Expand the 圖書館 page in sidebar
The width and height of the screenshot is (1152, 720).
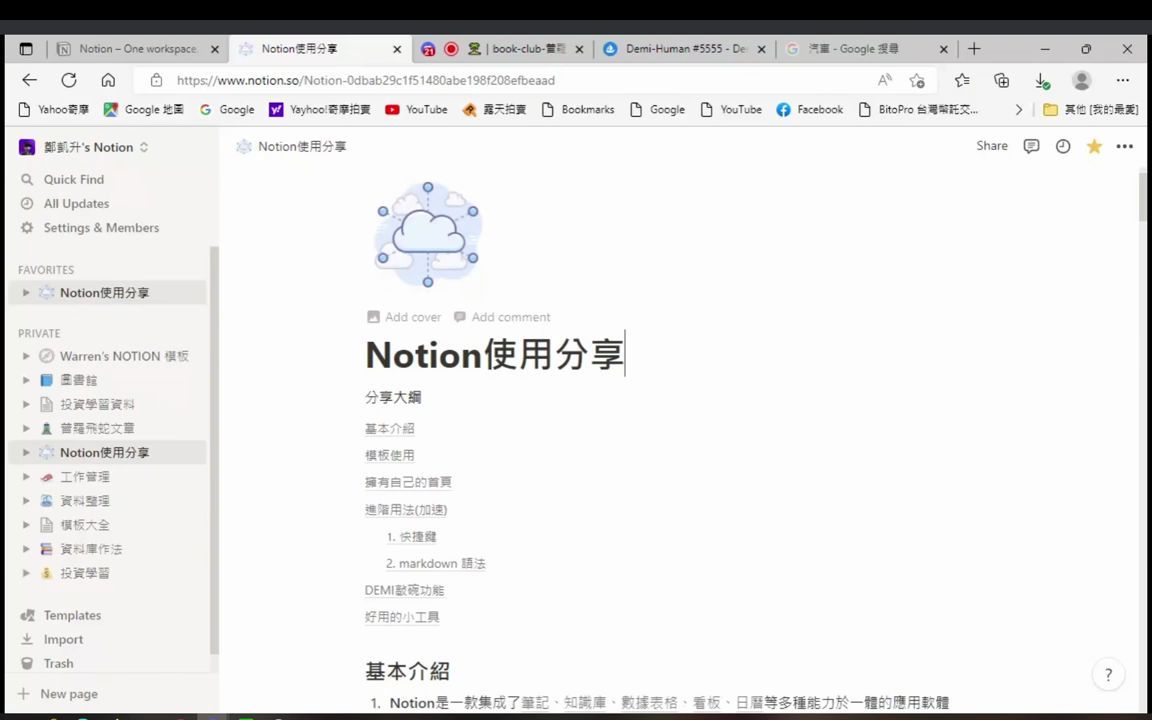(x=25, y=380)
